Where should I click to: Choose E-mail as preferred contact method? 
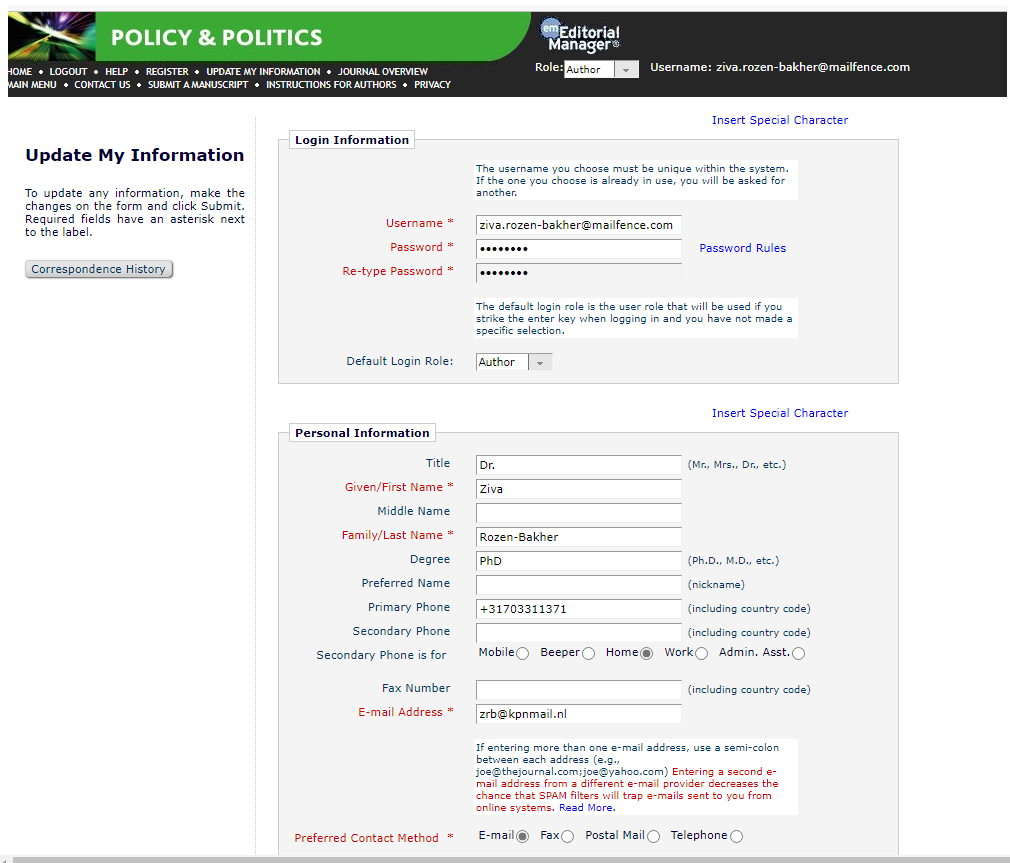pyautogui.click(x=522, y=836)
